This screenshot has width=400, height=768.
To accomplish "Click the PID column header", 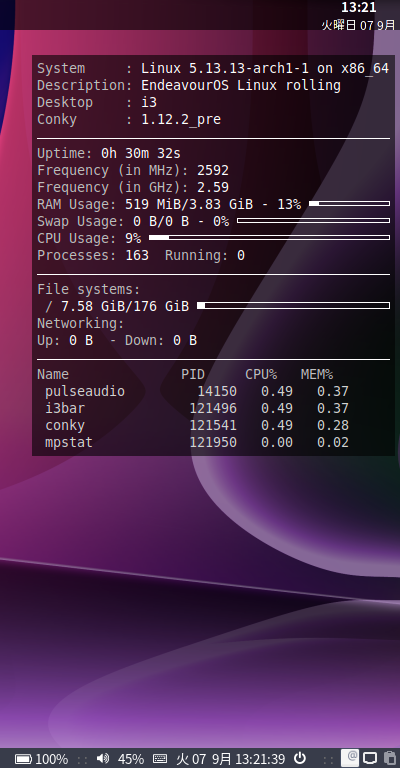I will (193, 374).
